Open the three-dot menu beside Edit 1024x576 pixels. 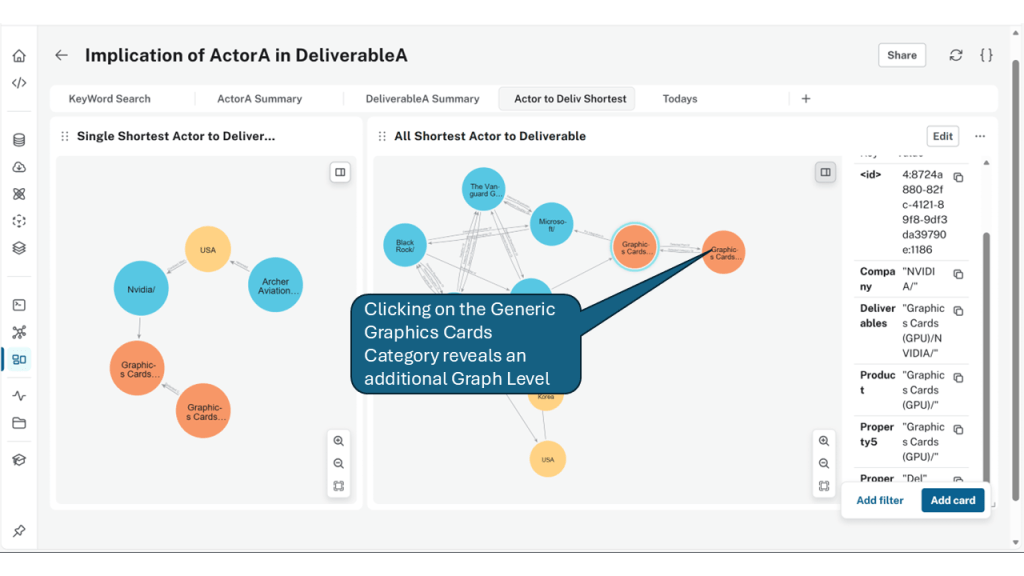click(x=980, y=136)
